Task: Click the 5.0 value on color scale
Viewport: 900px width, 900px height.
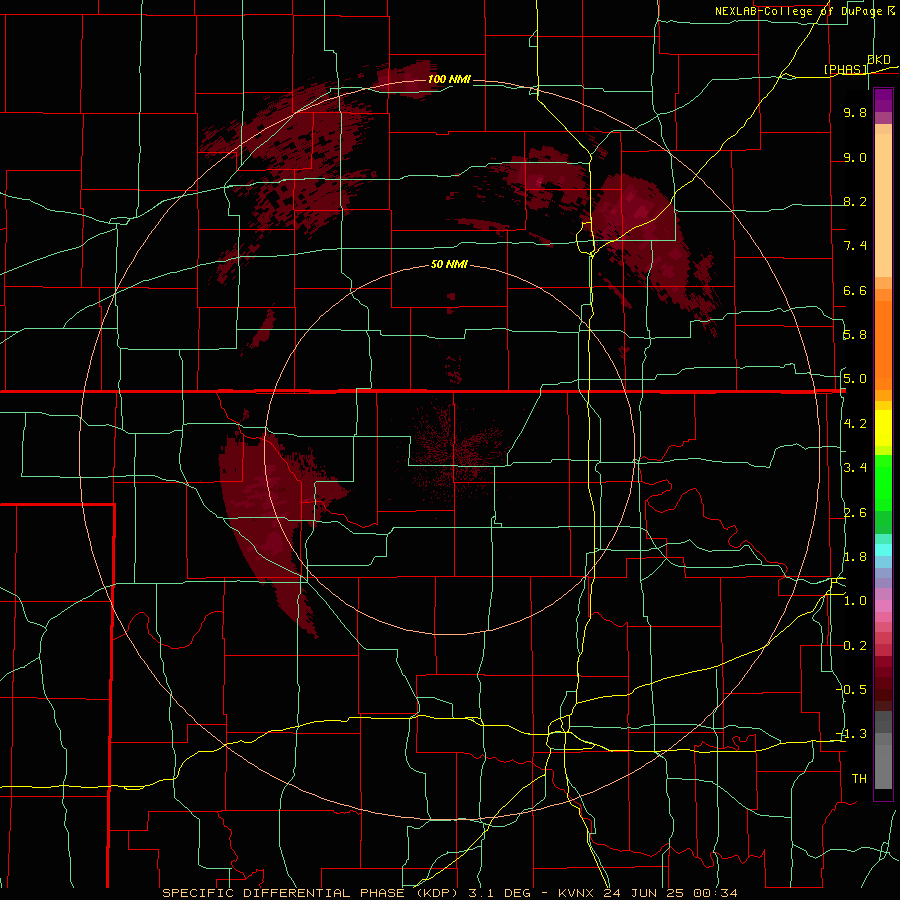Action: click(x=855, y=379)
